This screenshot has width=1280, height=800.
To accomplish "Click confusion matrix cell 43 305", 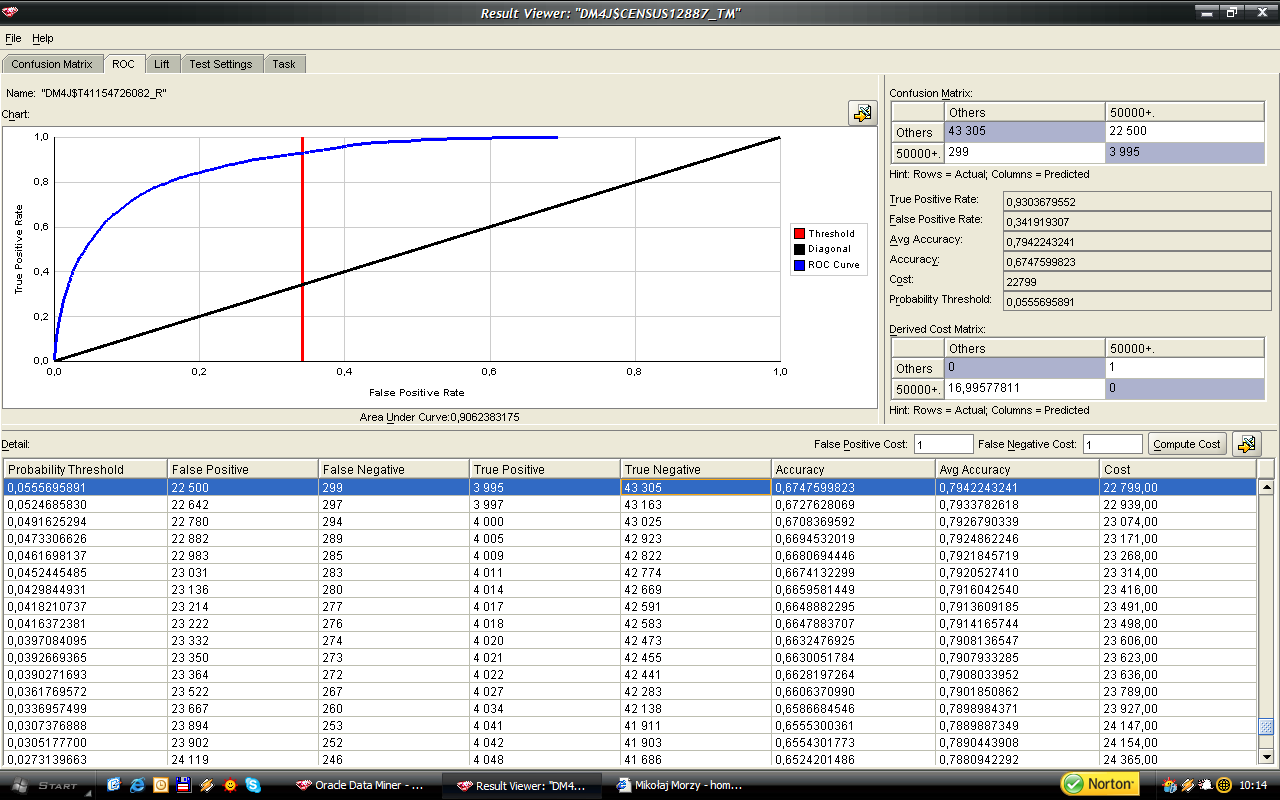I will pyautogui.click(x=1024, y=131).
